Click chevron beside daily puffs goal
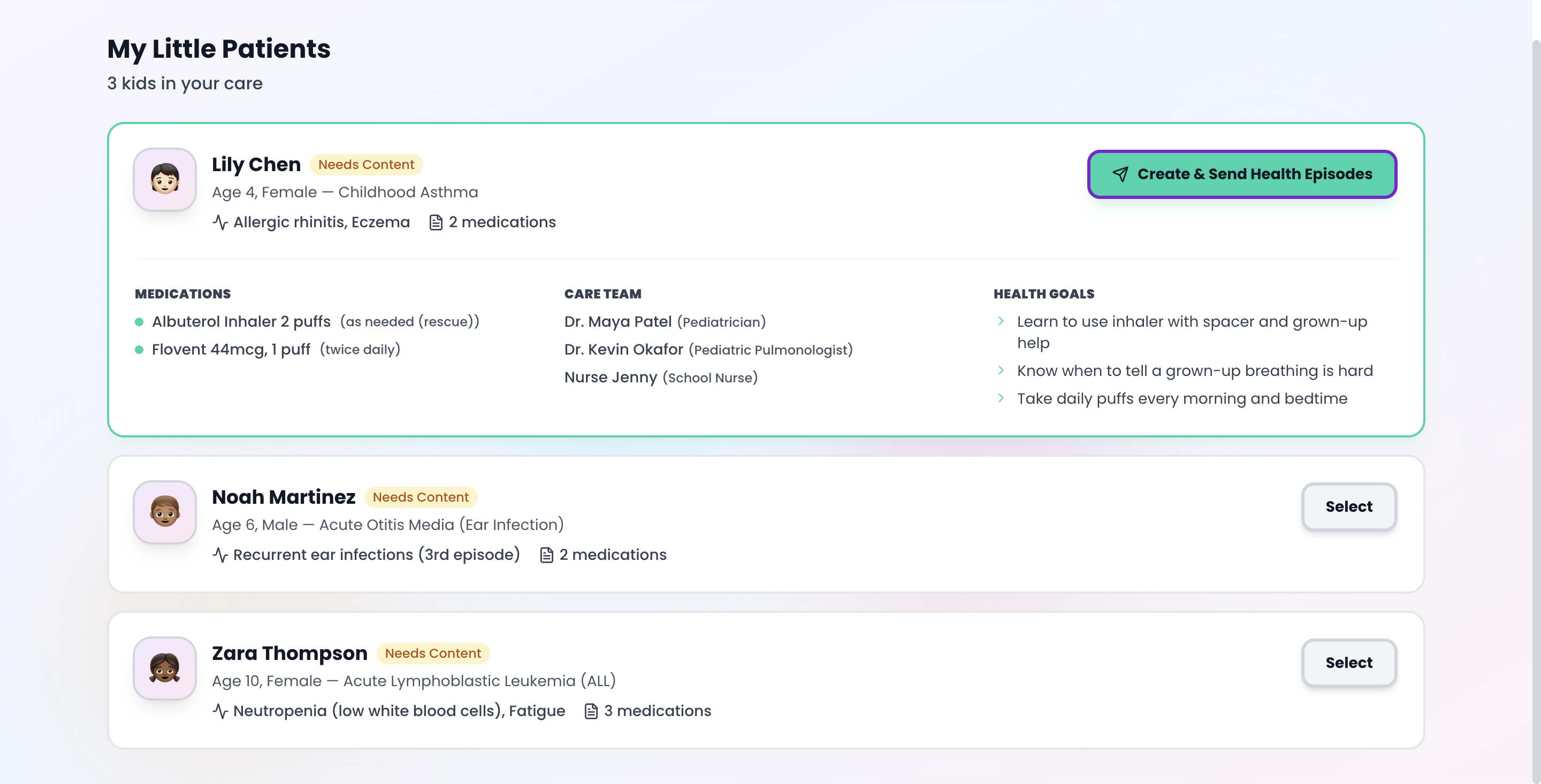The width and height of the screenshot is (1541, 784). [x=1001, y=398]
